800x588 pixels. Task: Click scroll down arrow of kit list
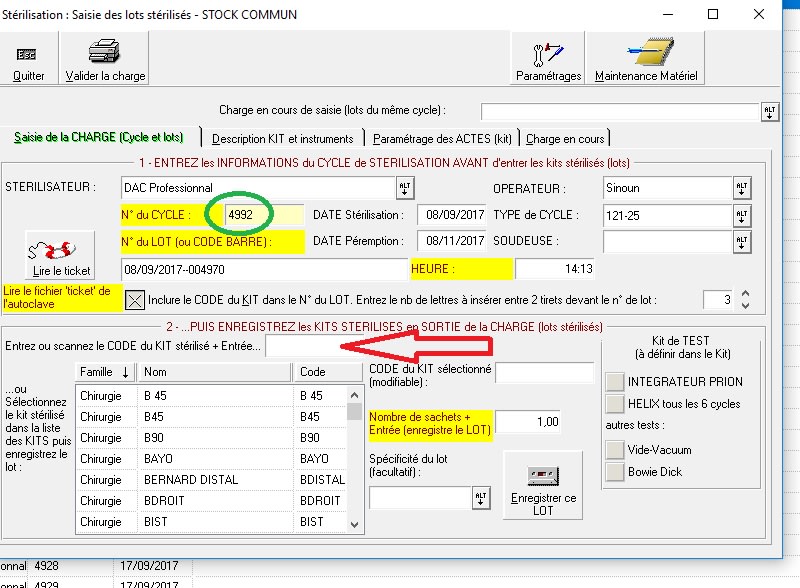pyautogui.click(x=355, y=525)
